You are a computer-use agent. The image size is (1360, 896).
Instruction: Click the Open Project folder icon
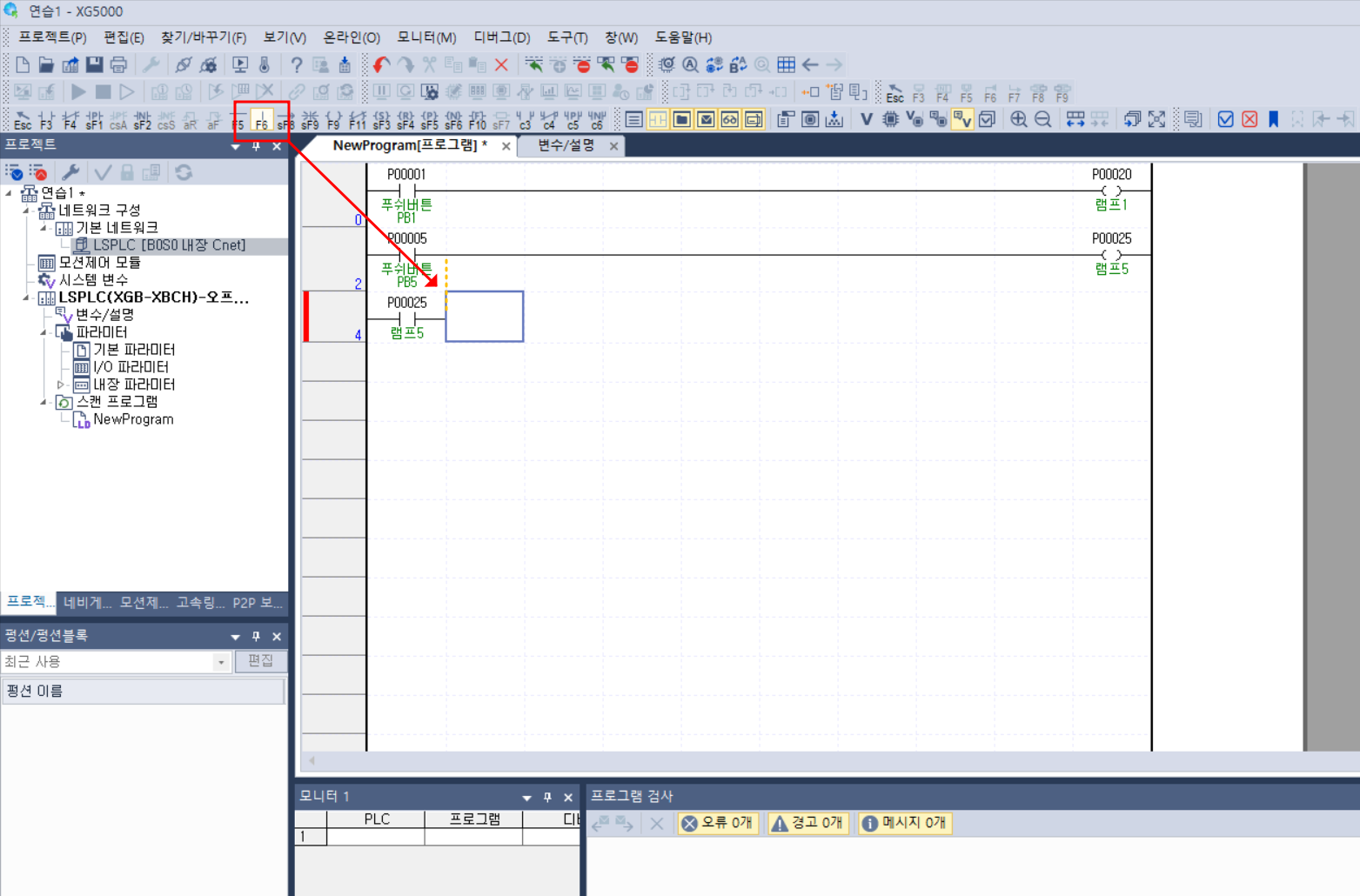[46, 65]
